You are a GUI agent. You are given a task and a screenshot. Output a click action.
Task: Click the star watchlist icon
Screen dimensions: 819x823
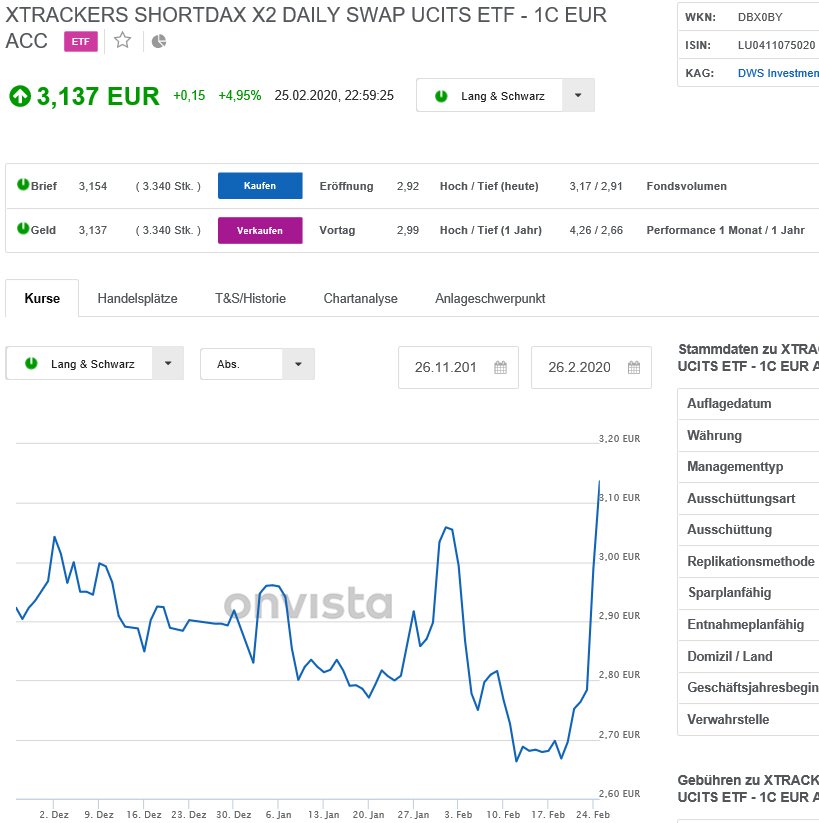pyautogui.click(x=122, y=40)
